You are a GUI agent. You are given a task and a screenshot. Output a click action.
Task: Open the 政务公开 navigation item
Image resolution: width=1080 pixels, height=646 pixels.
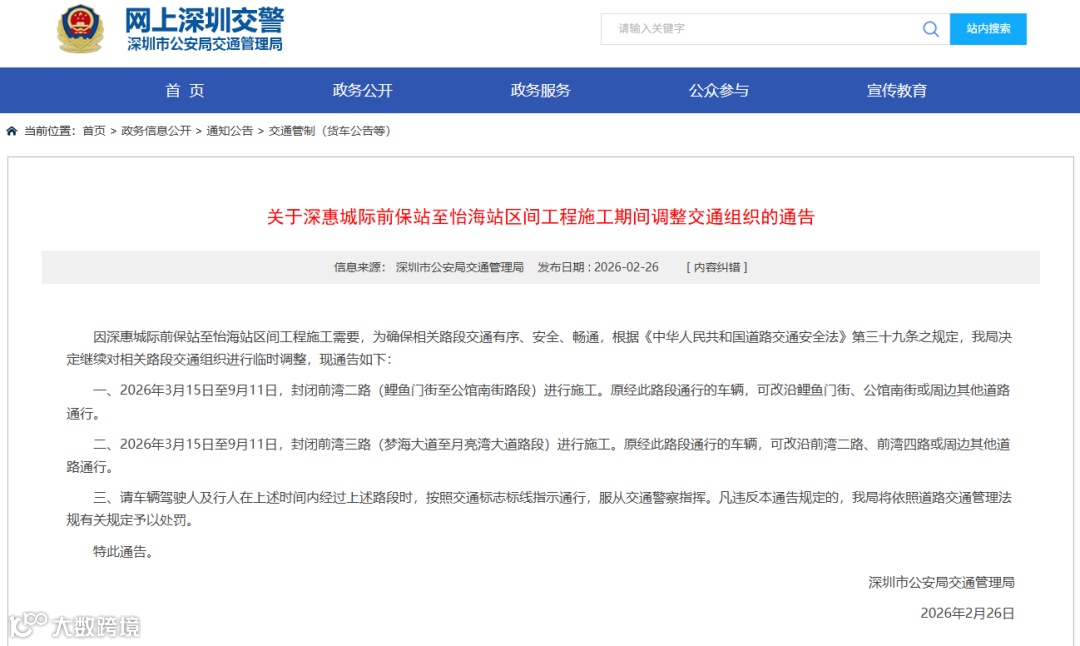point(362,90)
